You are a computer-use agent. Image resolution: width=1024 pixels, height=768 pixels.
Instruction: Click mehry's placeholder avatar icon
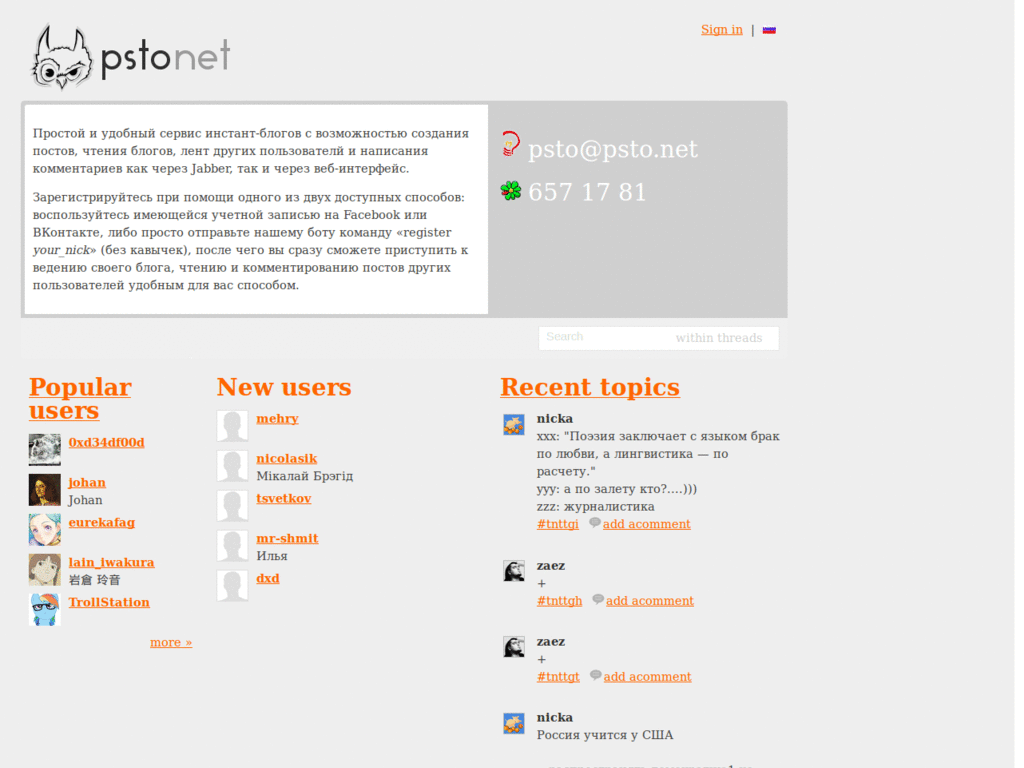pos(232,425)
